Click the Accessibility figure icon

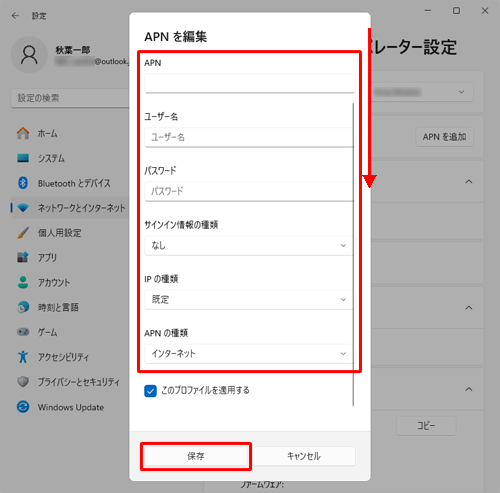tap(23, 357)
